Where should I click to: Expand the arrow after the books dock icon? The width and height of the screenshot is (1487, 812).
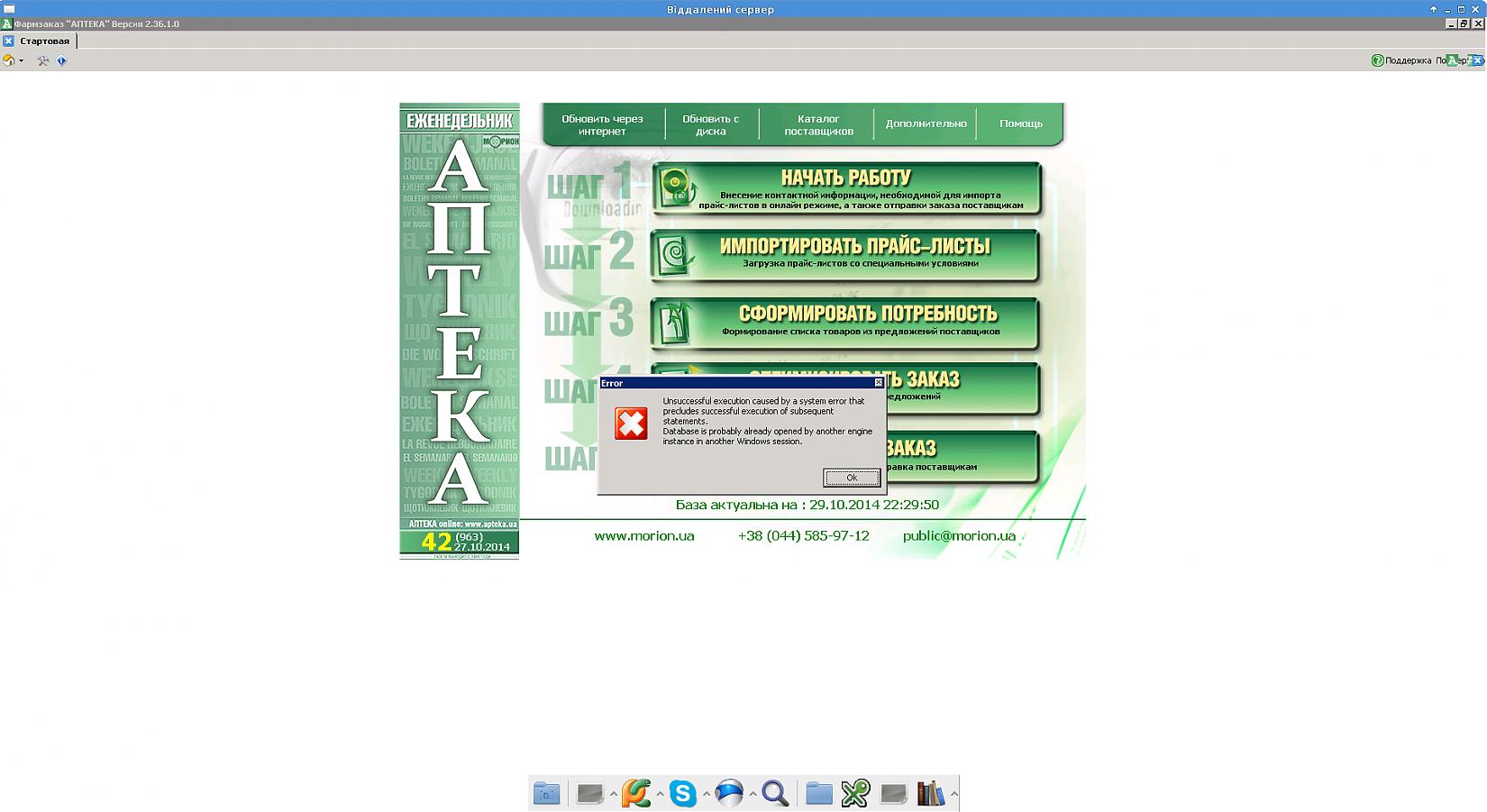(x=953, y=794)
